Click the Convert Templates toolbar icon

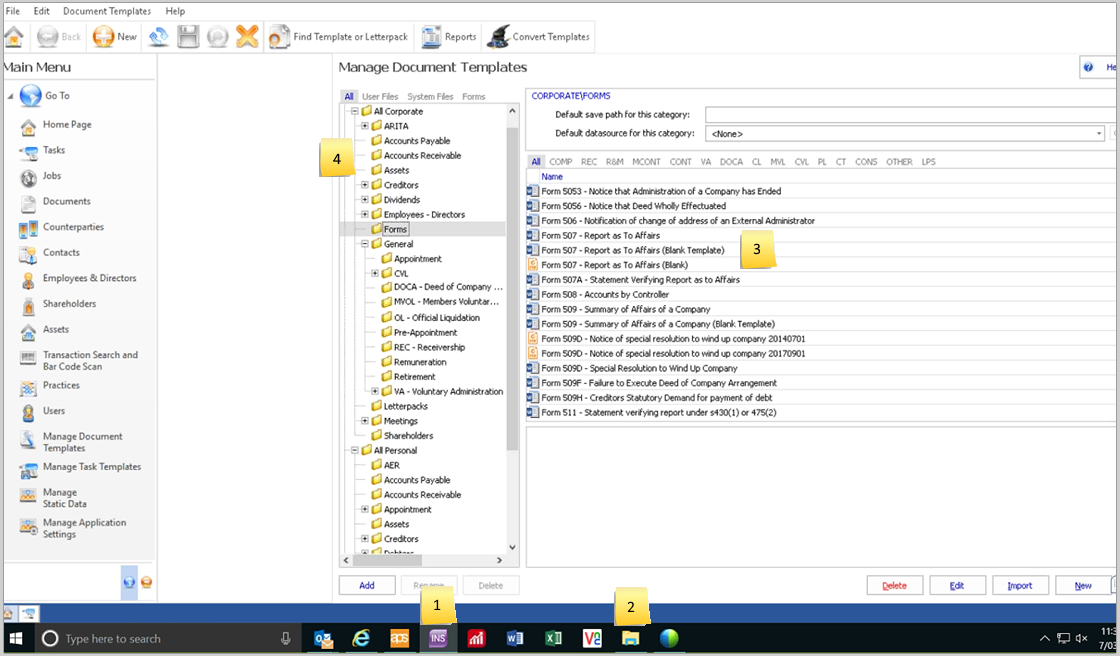point(540,37)
